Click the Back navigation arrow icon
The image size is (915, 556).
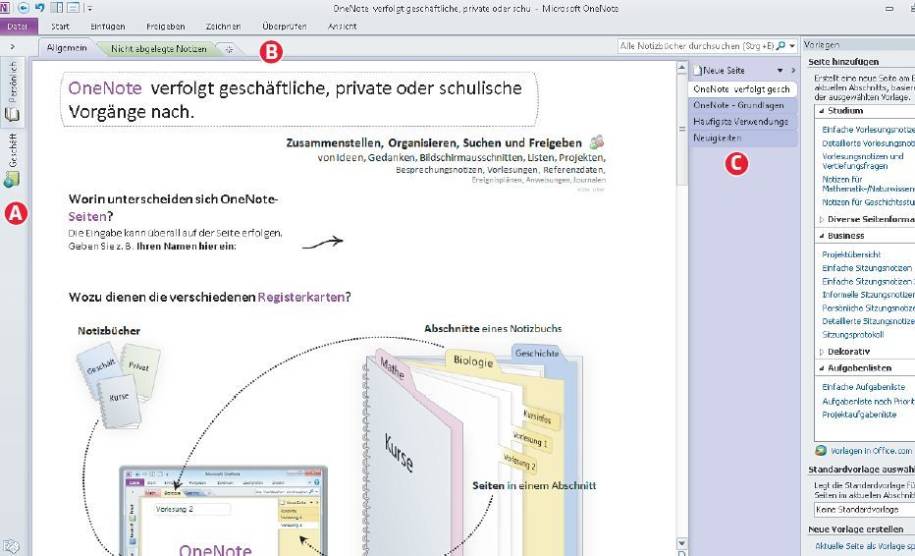coord(24,8)
